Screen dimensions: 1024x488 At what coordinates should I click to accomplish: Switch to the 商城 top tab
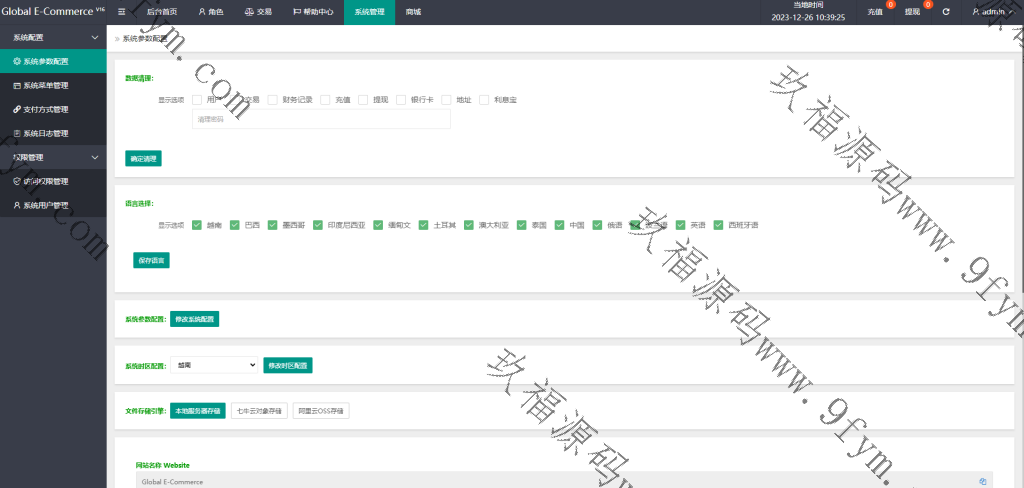(x=413, y=12)
